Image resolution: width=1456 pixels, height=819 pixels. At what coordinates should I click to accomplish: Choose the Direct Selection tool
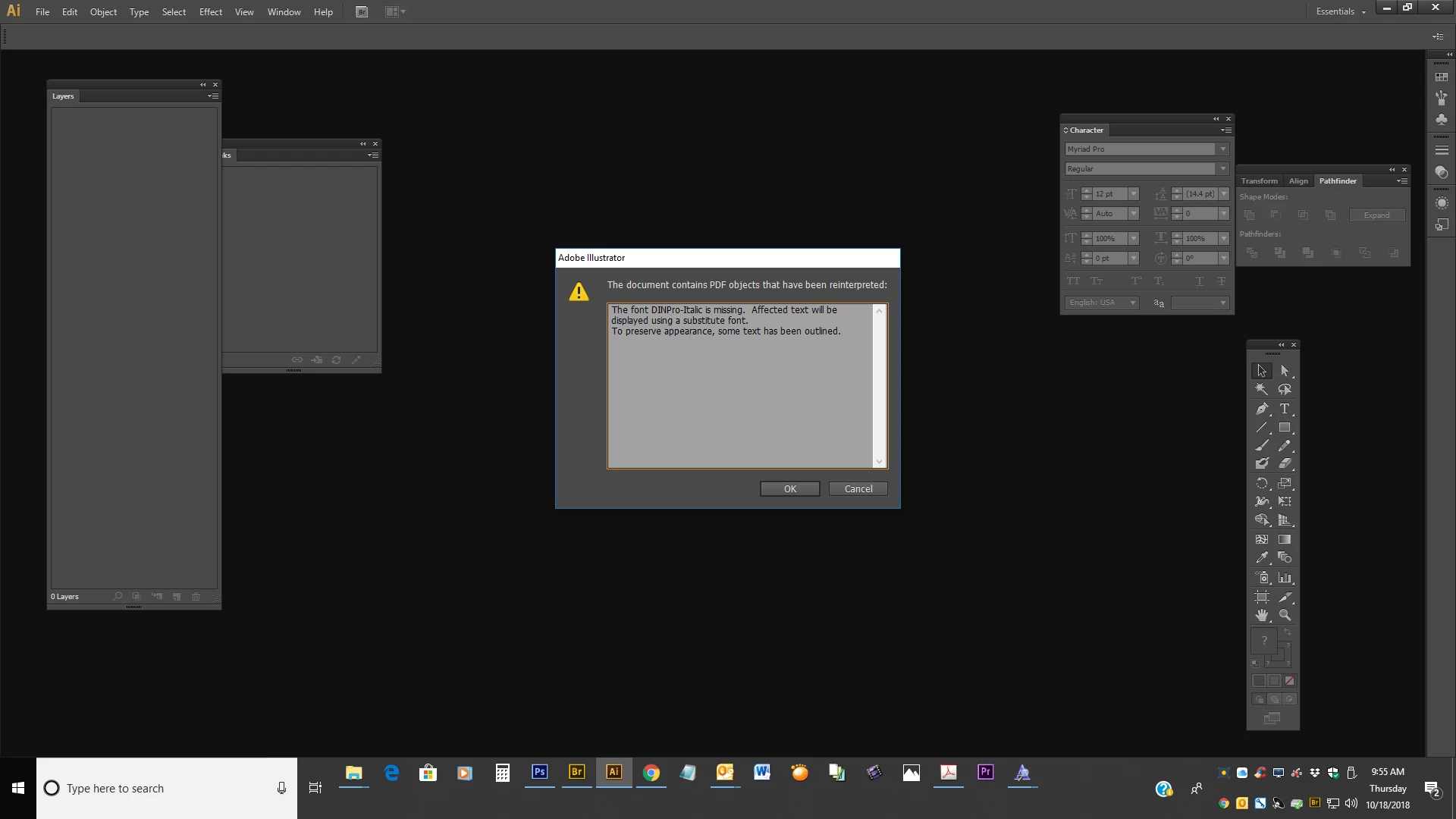click(x=1285, y=371)
